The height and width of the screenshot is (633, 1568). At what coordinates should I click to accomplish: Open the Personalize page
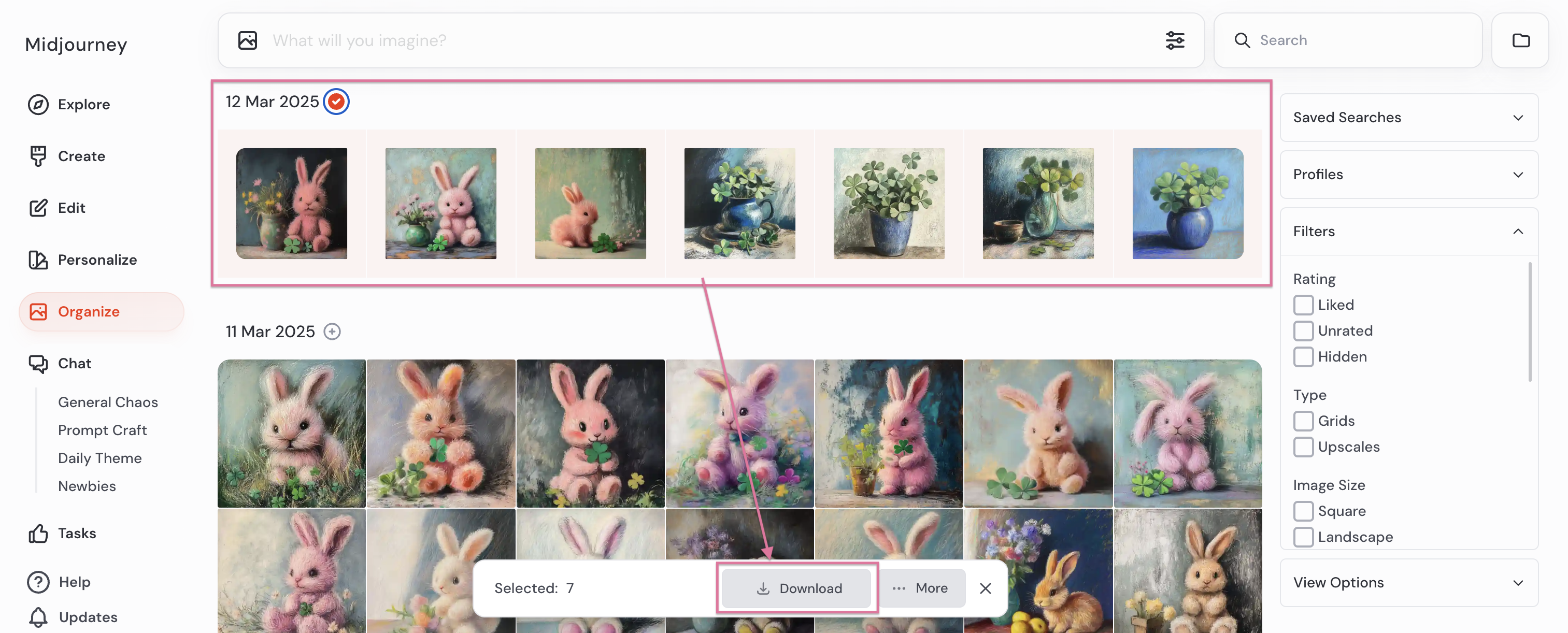pyautogui.click(x=97, y=260)
